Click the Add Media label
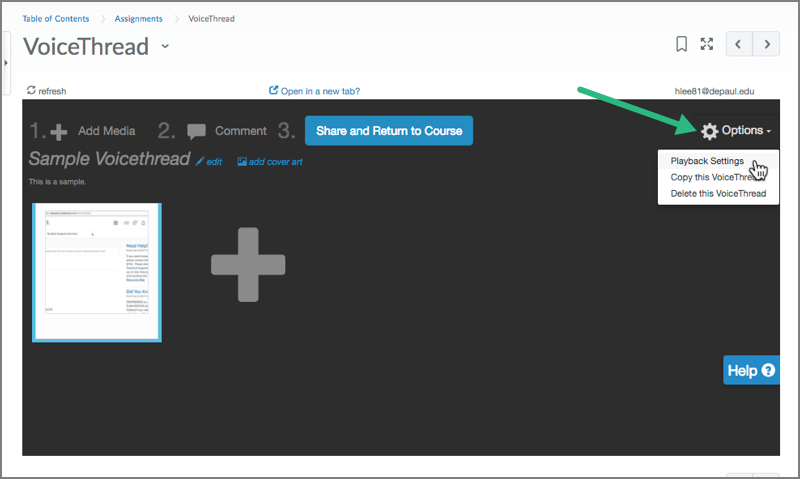800x479 pixels. pos(107,131)
